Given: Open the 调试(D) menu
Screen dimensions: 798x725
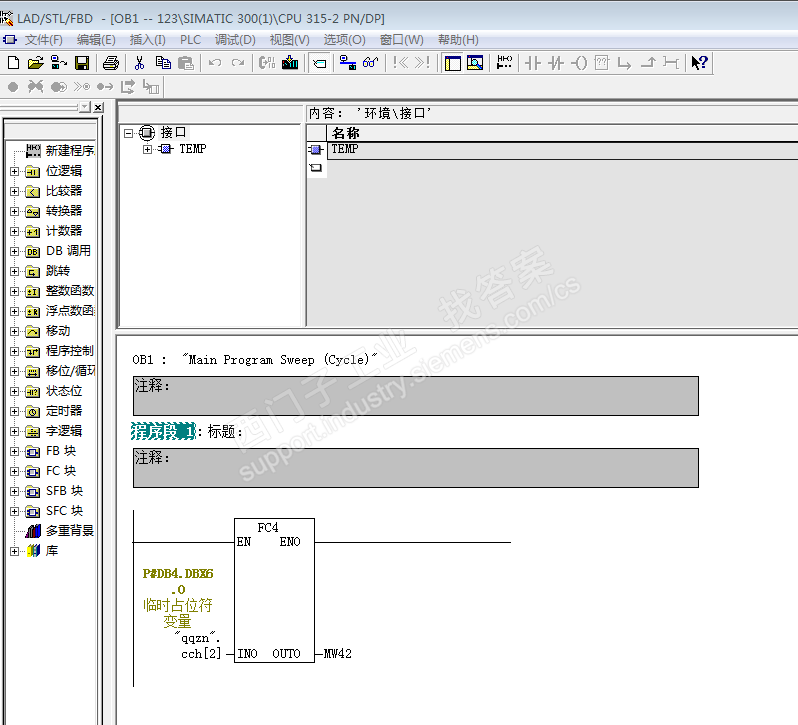Looking at the screenshot, I should pos(235,40).
